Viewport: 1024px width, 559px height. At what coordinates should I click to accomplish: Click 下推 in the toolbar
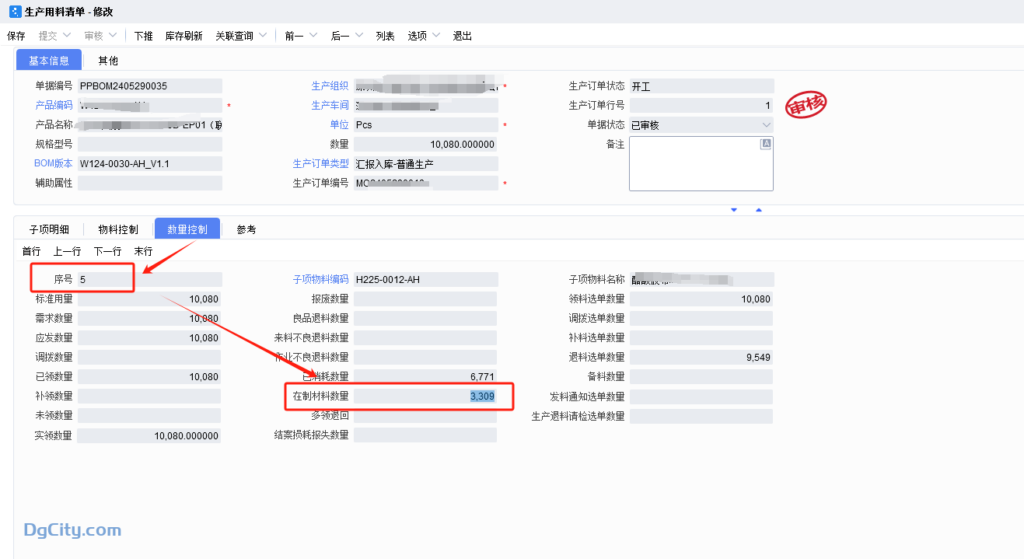tap(143, 36)
